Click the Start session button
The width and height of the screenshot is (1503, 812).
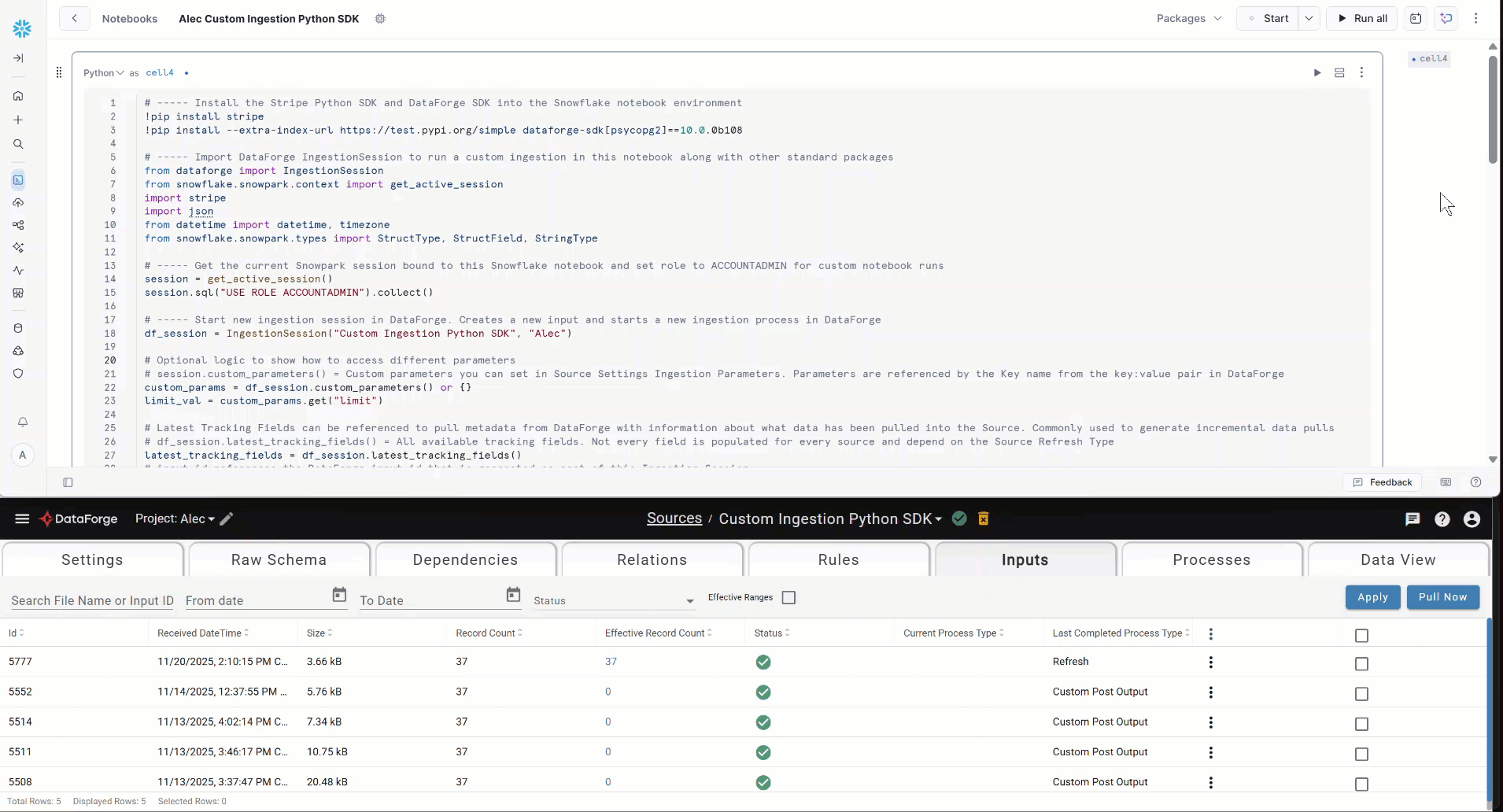point(1269,18)
